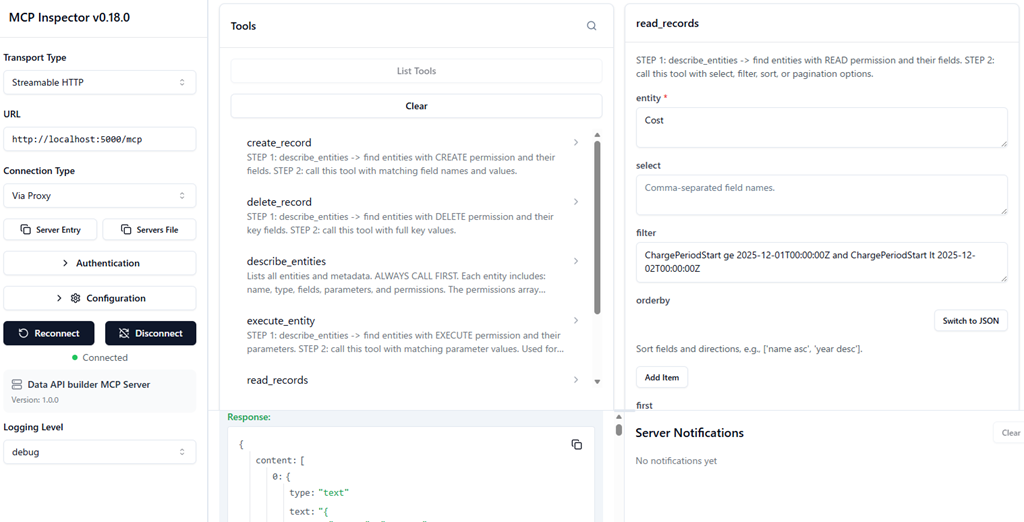Open the describe_entities tool
1024x522 pixels.
click(412, 274)
